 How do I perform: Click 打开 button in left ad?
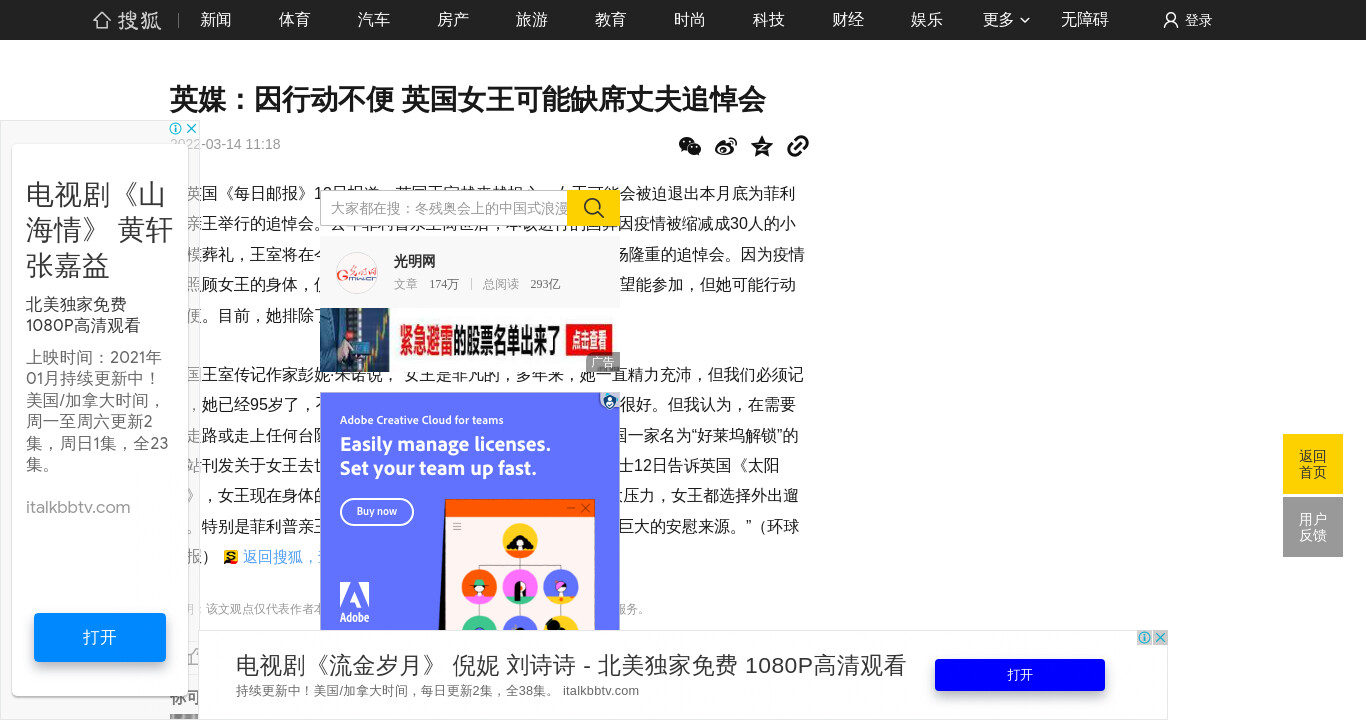click(x=100, y=637)
